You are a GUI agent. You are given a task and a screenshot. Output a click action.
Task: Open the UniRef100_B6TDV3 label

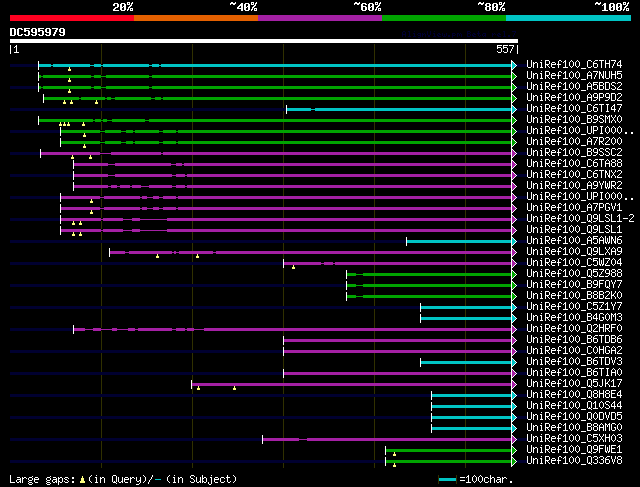click(x=574, y=362)
